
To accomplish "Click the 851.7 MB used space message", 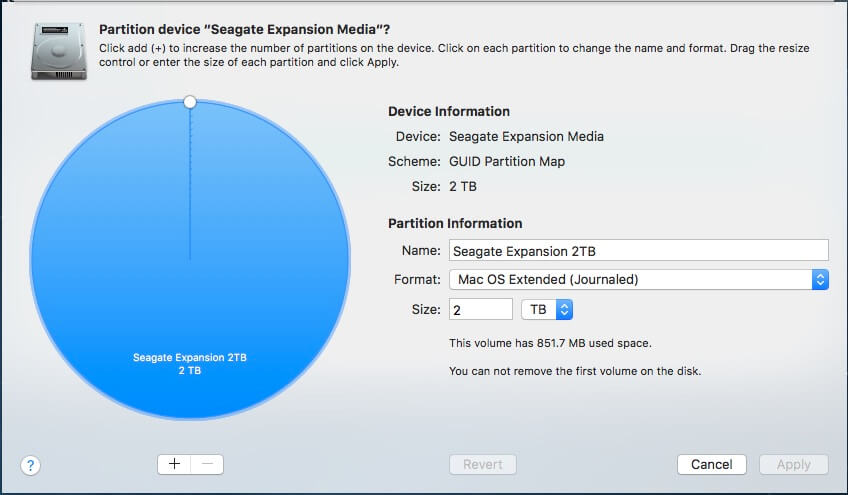I will click(550, 343).
